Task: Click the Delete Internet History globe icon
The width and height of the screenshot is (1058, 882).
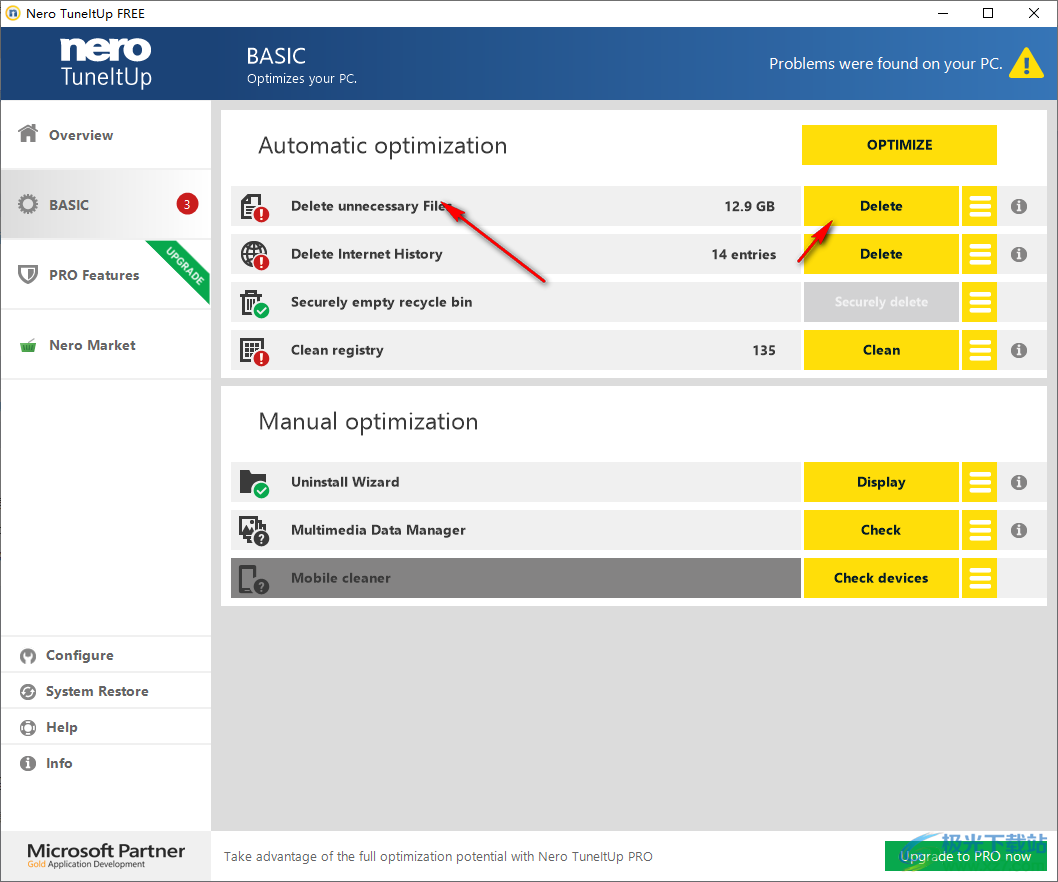Action: 254,255
